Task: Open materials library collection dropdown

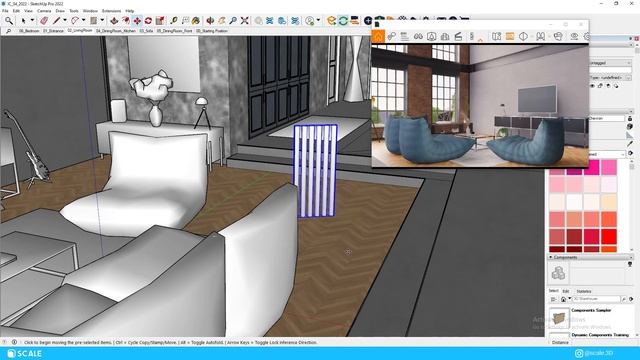Action: tap(607, 154)
